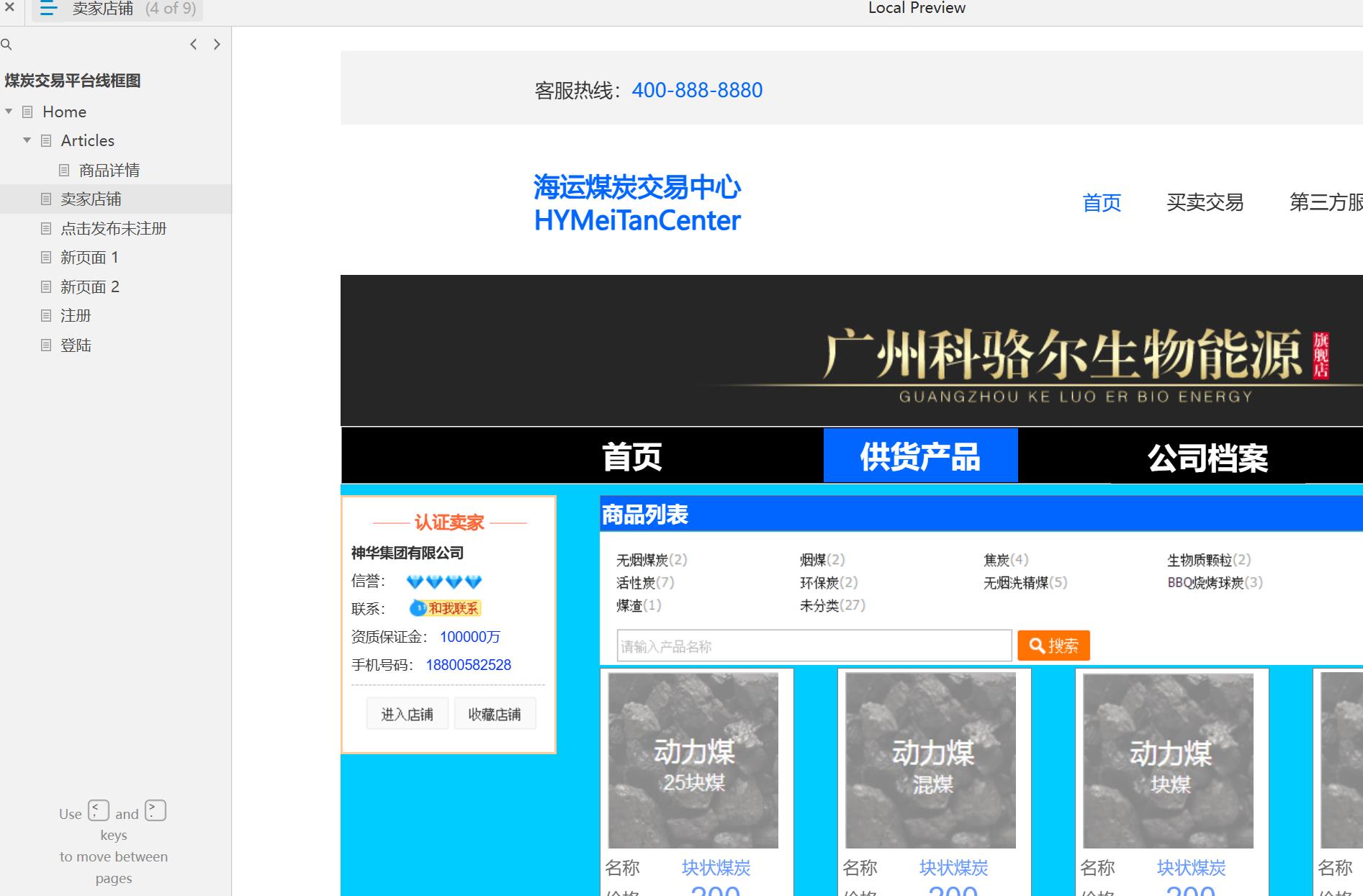Switch to the 供货产品 tab
Image resolution: width=1363 pixels, height=896 pixels.
tap(920, 456)
